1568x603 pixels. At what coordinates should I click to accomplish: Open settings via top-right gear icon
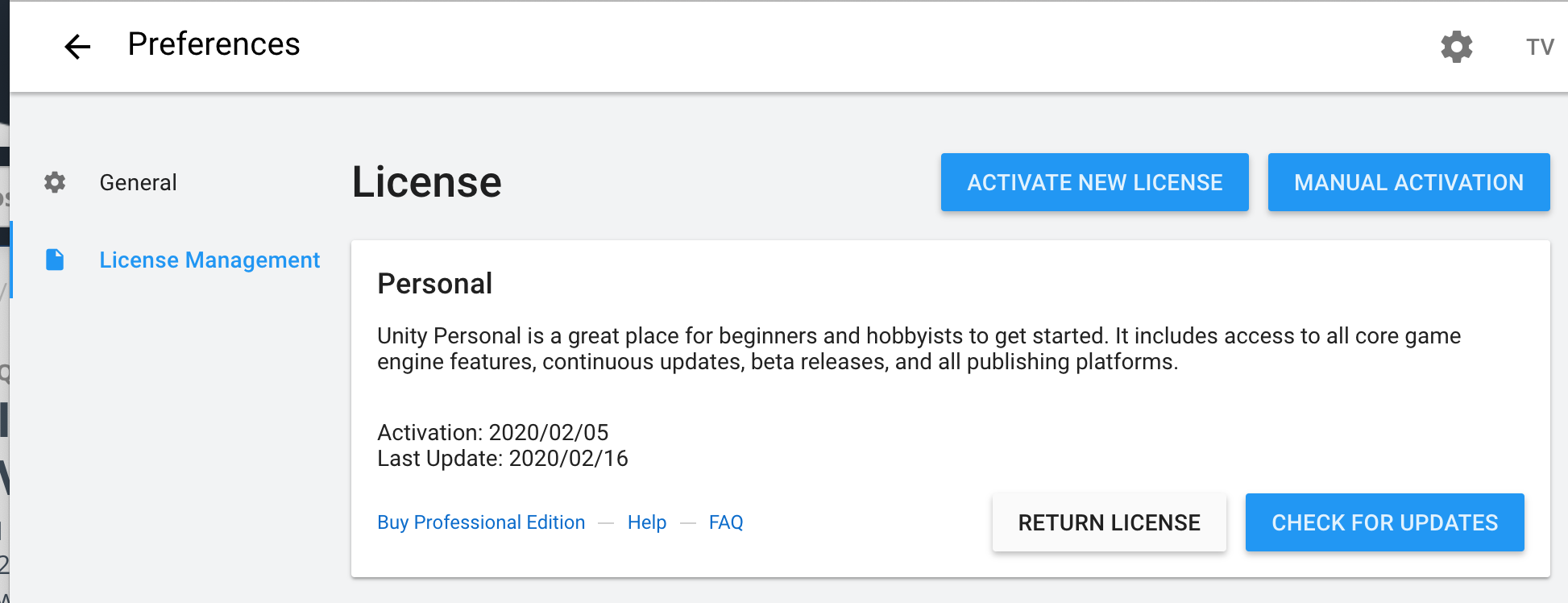[x=1456, y=47]
